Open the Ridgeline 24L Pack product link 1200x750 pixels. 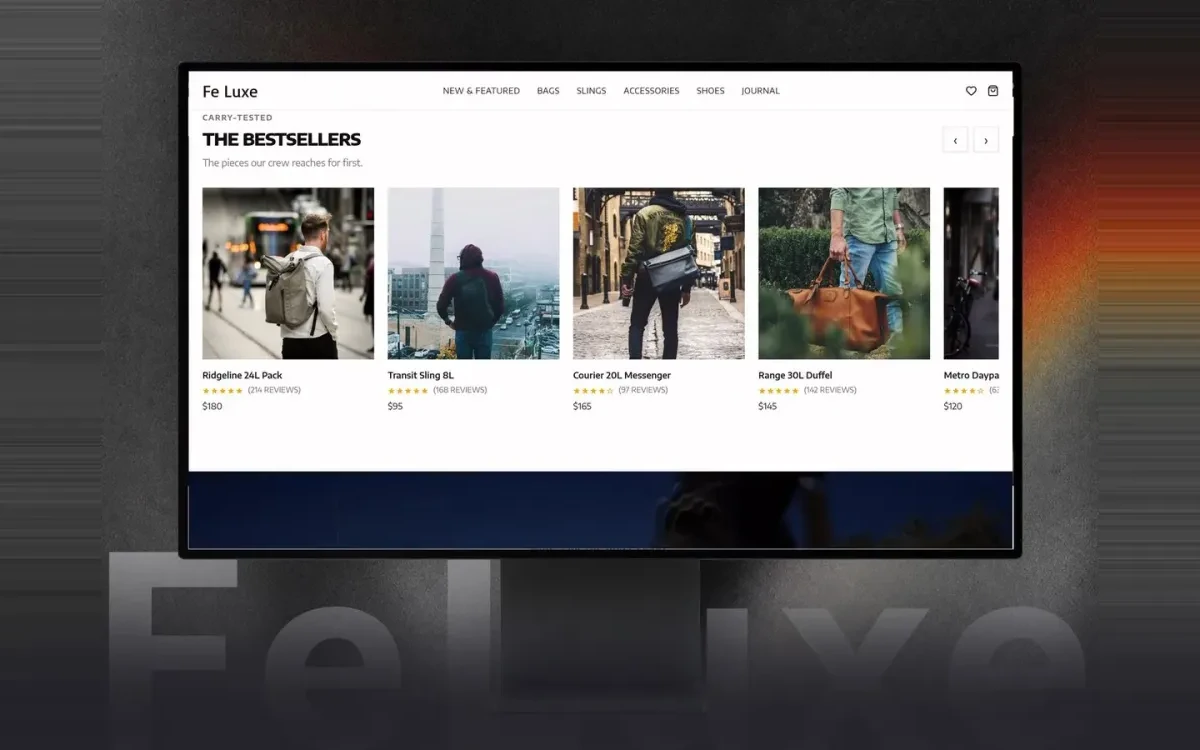[x=242, y=376]
